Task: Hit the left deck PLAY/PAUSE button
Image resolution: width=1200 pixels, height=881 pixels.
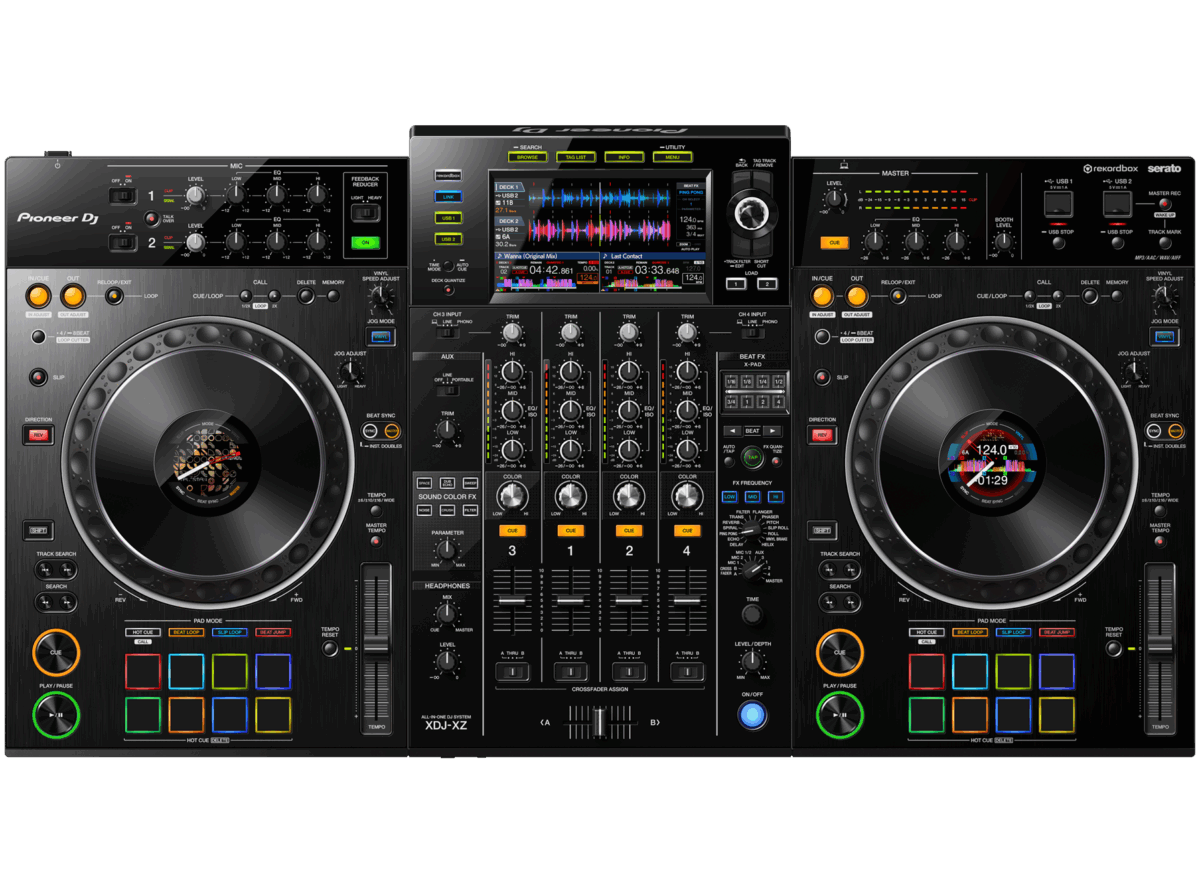Action: click(x=55, y=715)
